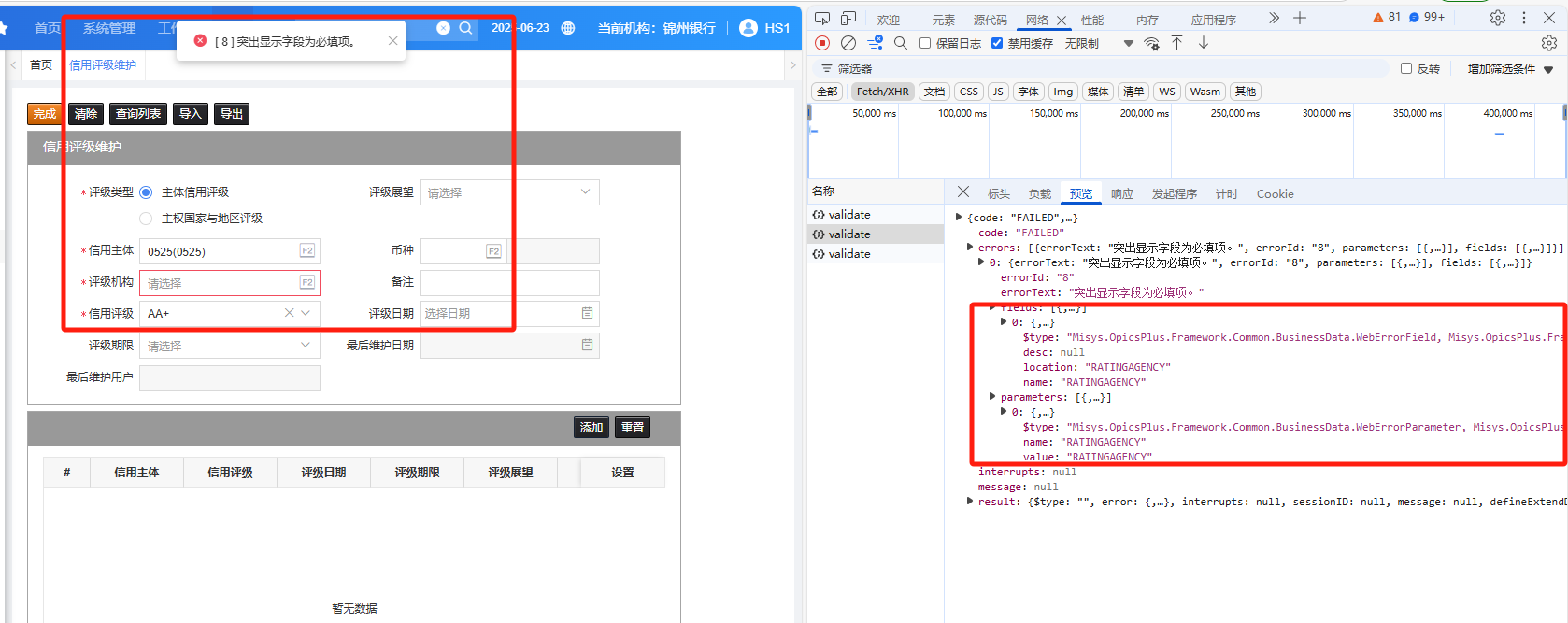1568x623 pixels.
Task: Expand the parameters array node
Action: coord(991,397)
